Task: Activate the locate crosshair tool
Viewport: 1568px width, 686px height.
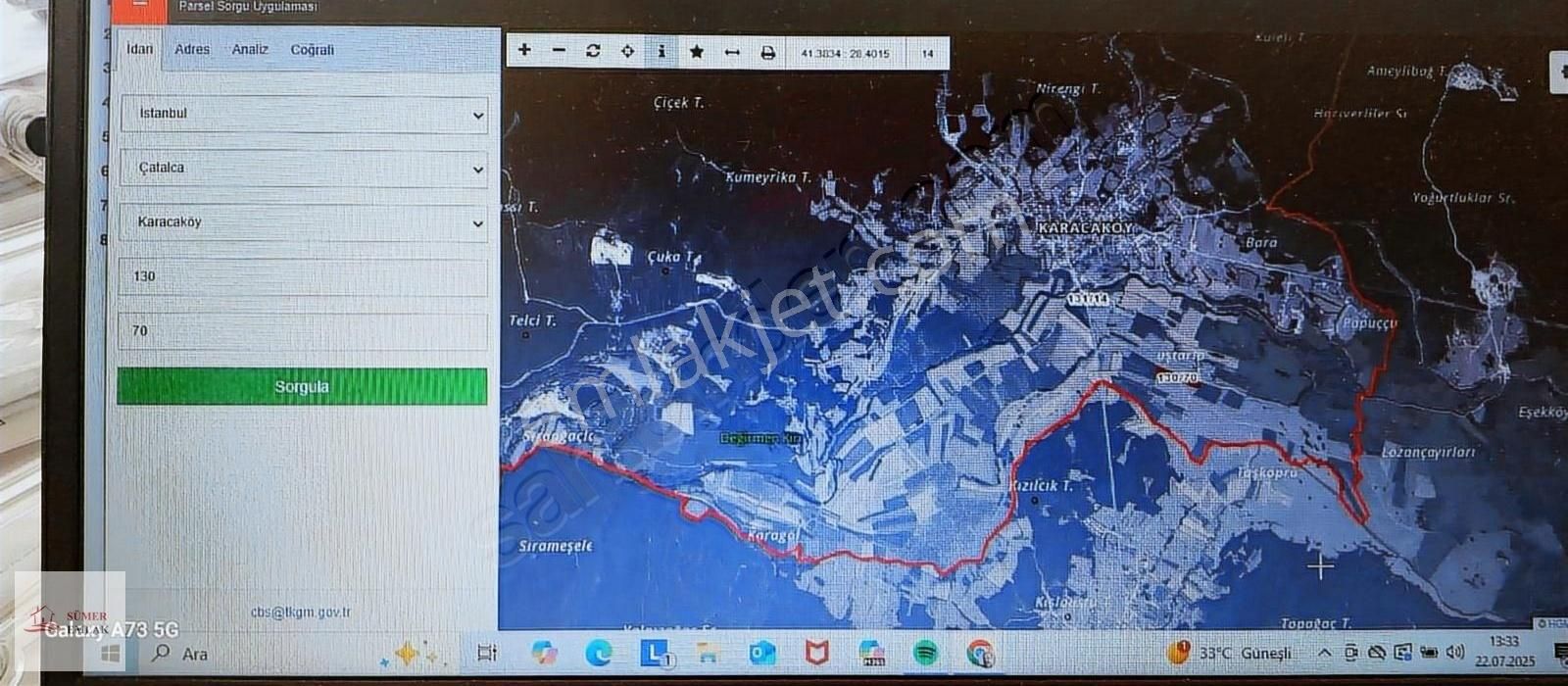Action: point(627,52)
